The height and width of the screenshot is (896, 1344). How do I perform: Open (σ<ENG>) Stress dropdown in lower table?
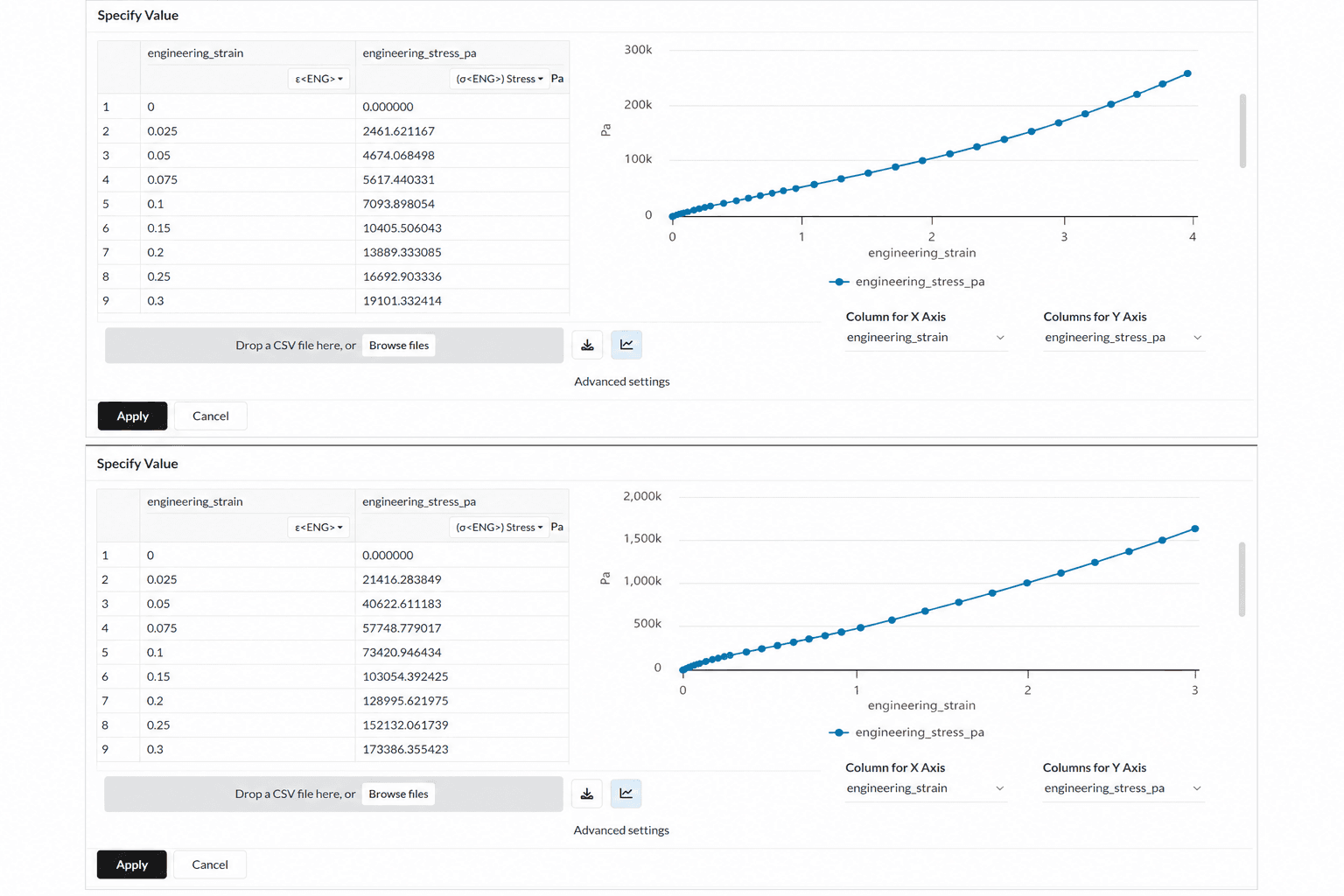pyautogui.click(x=499, y=528)
